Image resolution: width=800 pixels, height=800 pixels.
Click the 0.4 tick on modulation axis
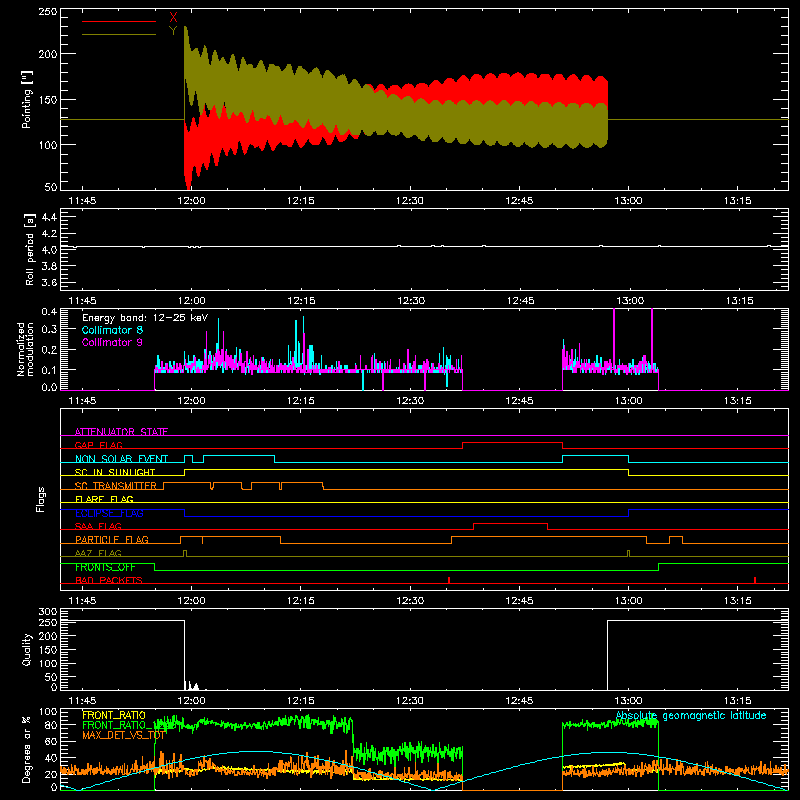point(49,312)
